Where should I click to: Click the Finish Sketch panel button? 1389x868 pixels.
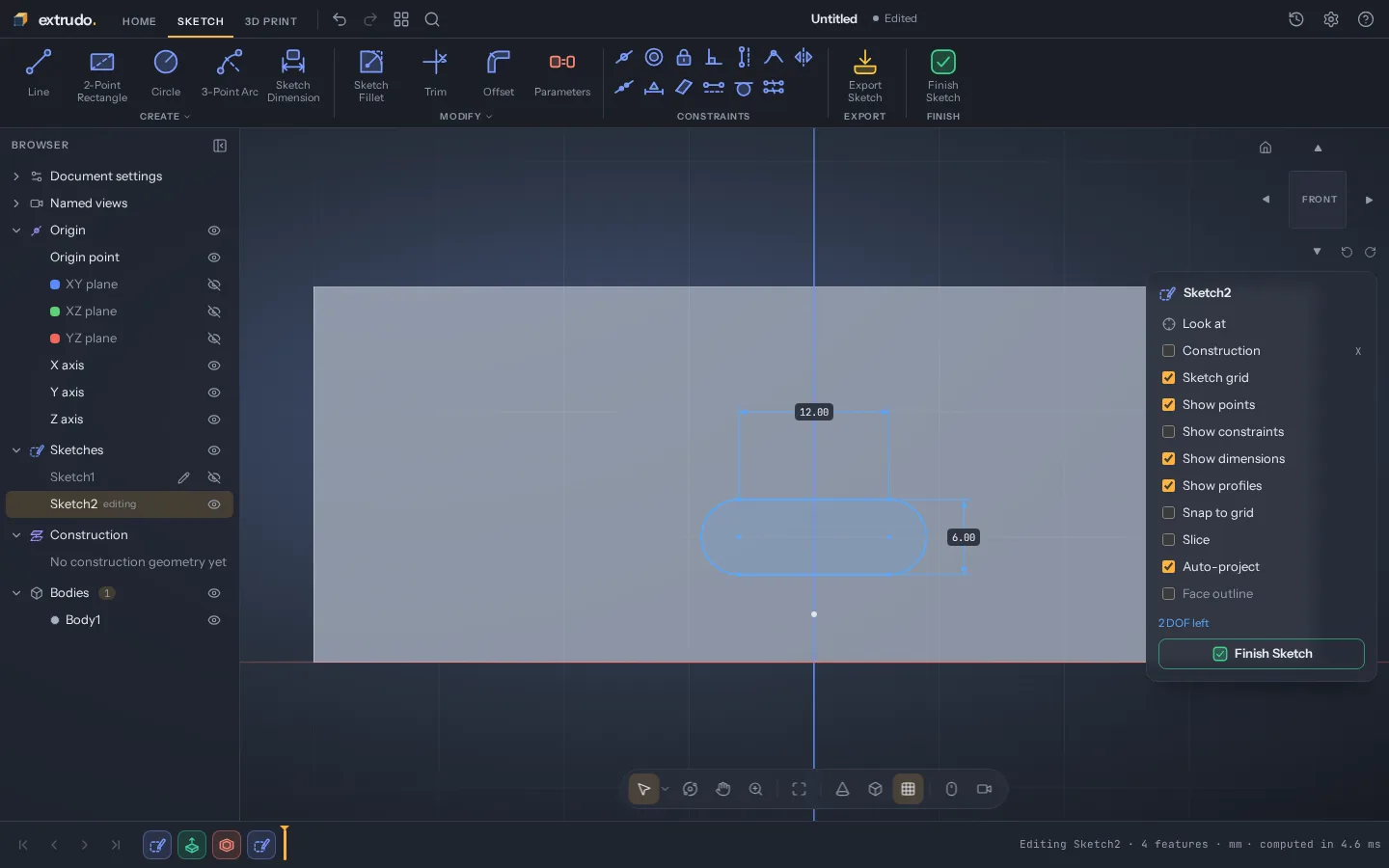(1262, 654)
